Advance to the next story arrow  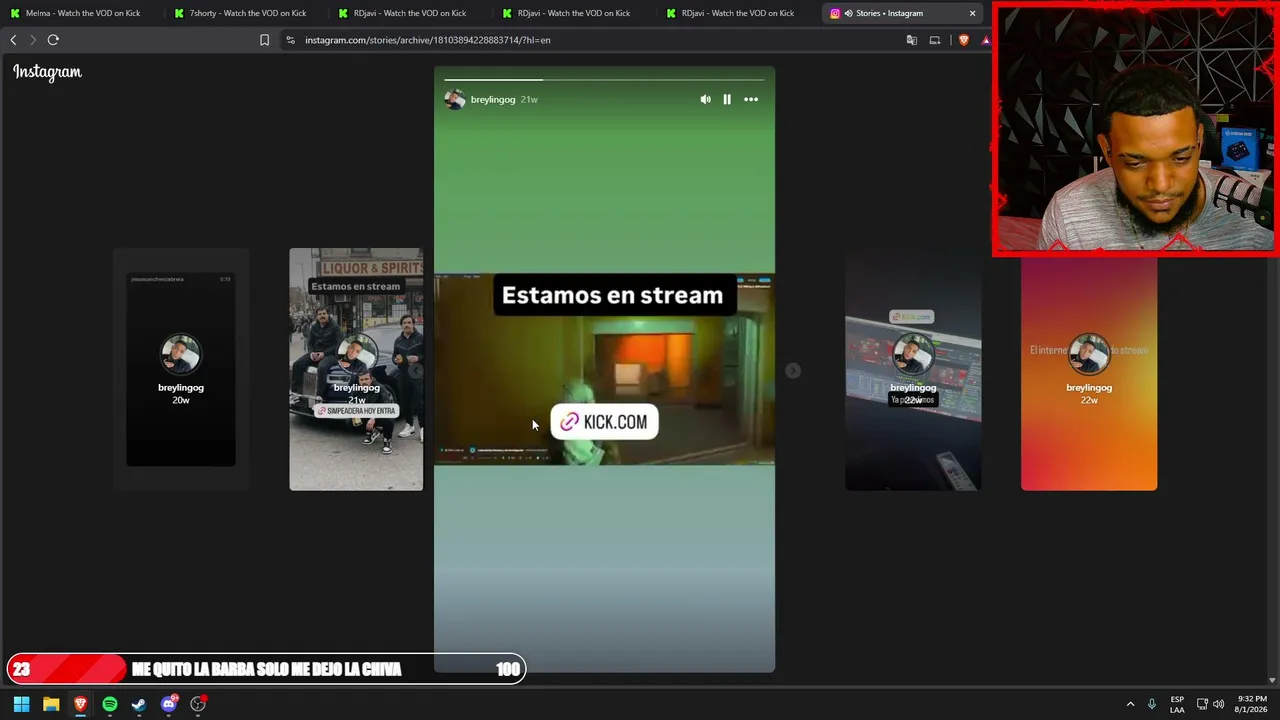tap(792, 370)
